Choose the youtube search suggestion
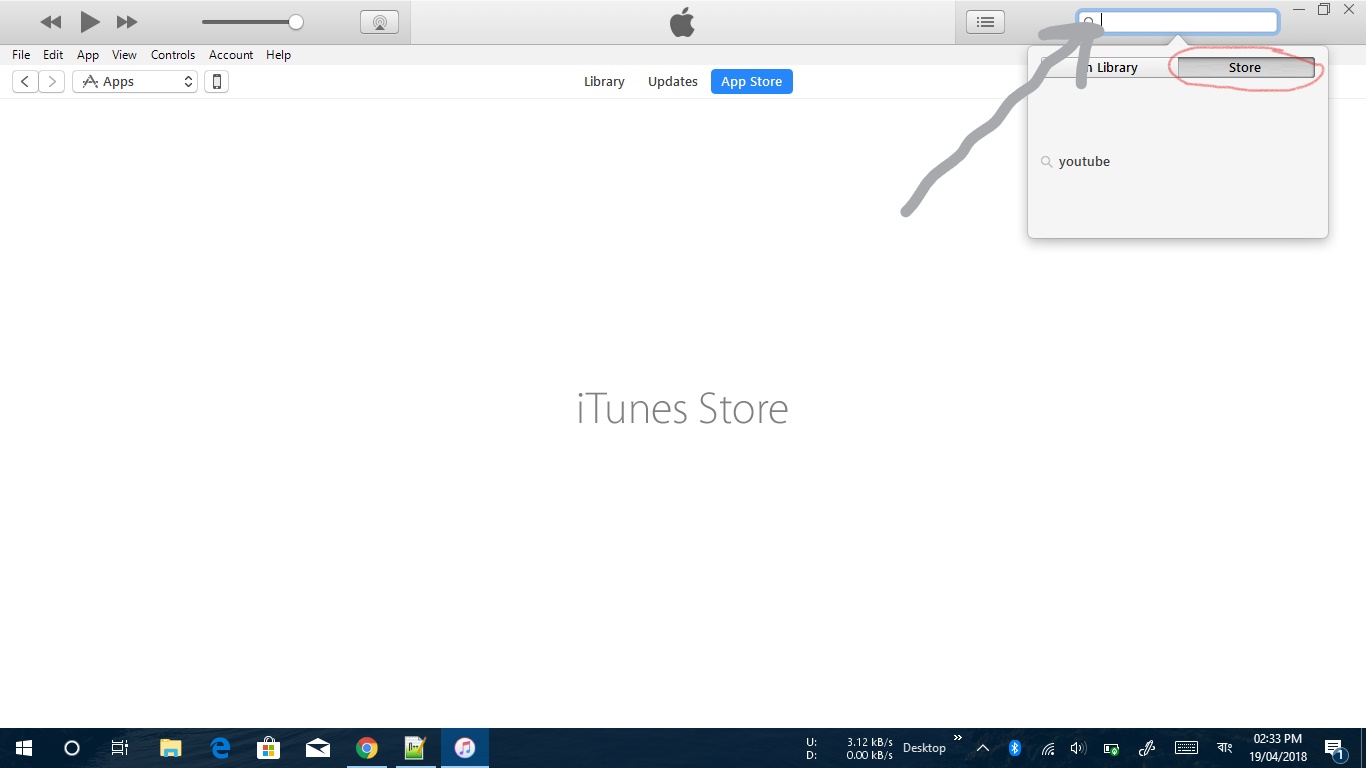This screenshot has width=1366, height=768. [x=1084, y=161]
